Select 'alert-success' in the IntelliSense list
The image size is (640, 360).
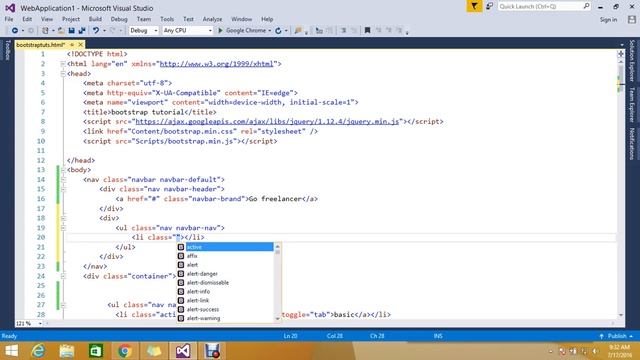tap(225, 309)
